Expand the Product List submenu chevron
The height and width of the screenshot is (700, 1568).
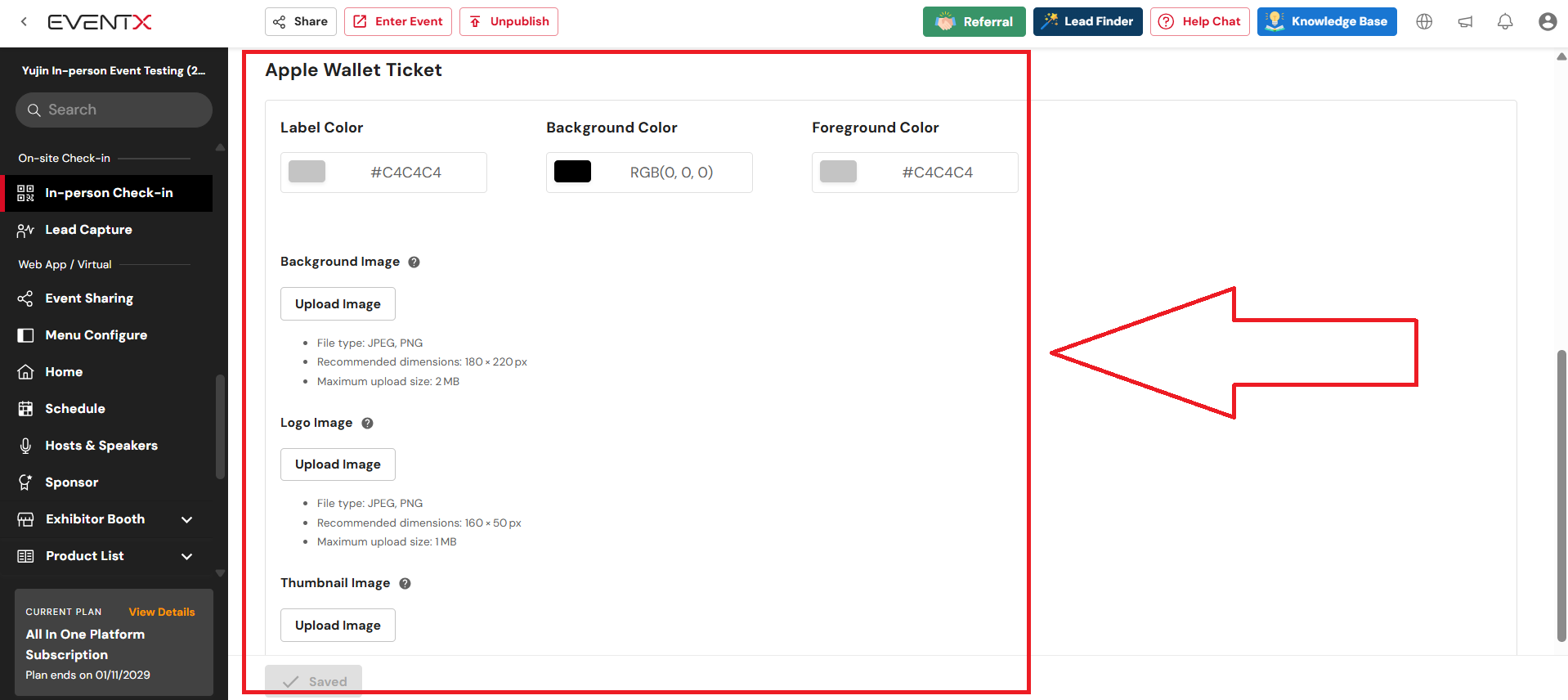point(186,557)
